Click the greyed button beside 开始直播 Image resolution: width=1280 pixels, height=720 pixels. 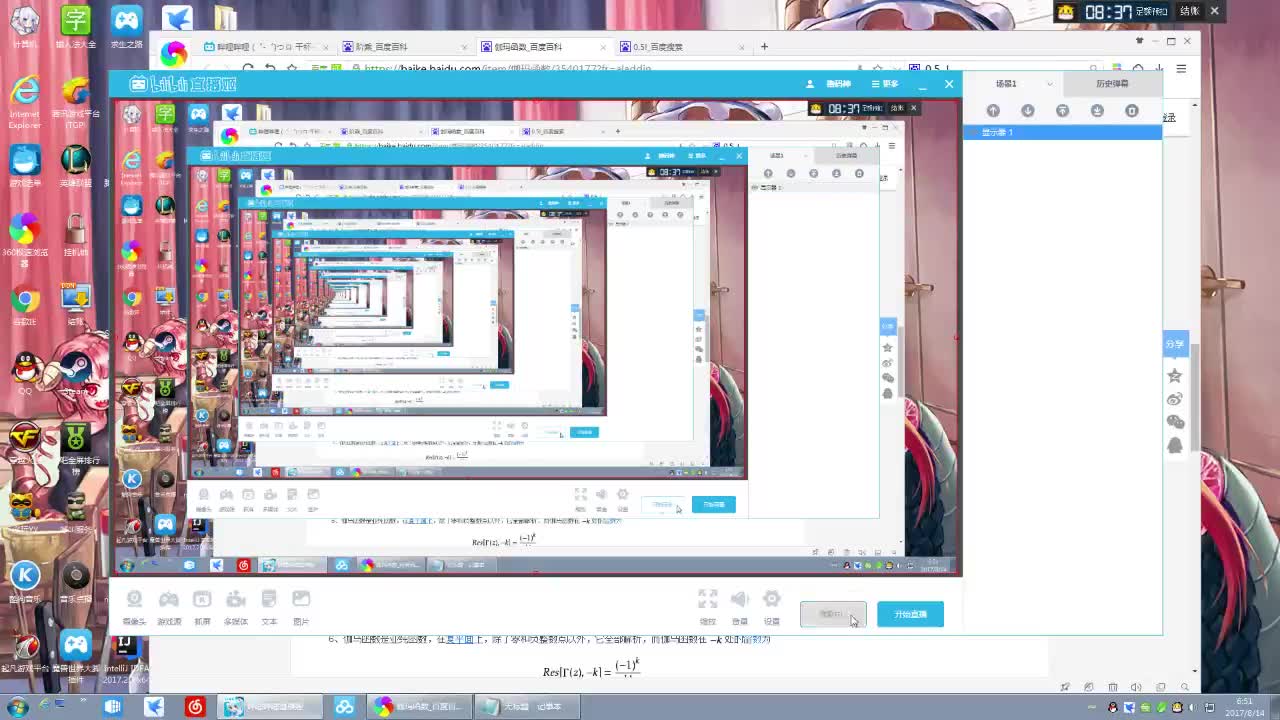833,614
